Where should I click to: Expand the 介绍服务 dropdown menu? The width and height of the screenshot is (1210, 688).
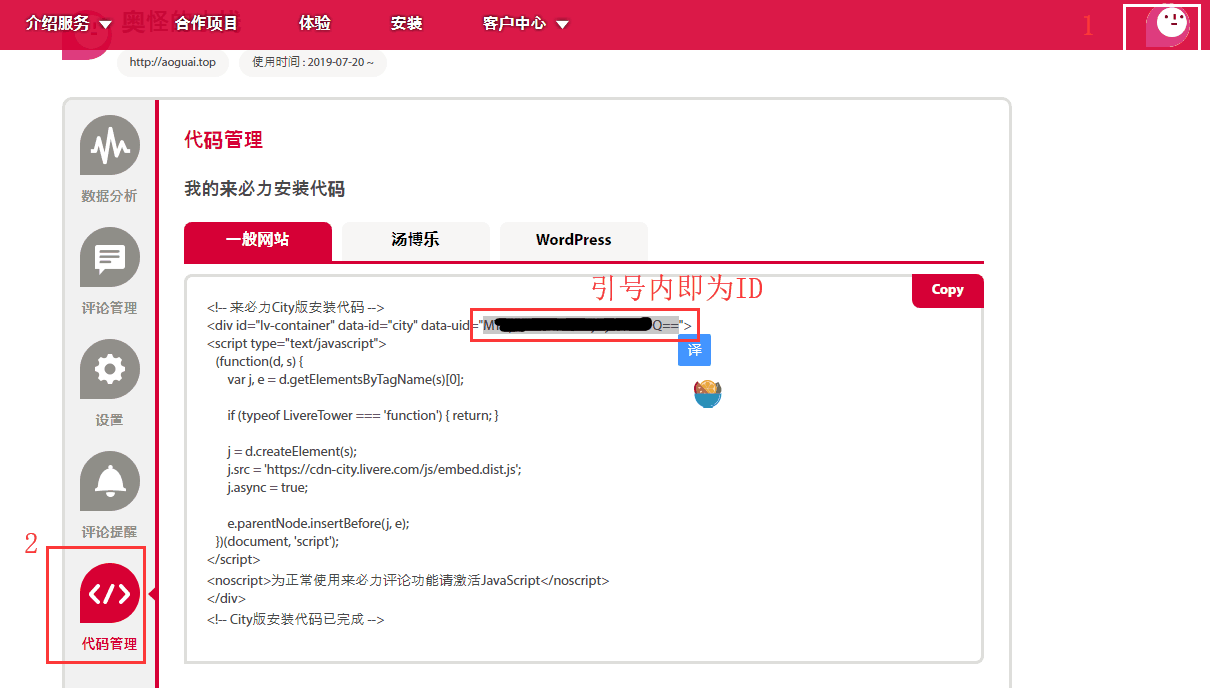[69, 24]
